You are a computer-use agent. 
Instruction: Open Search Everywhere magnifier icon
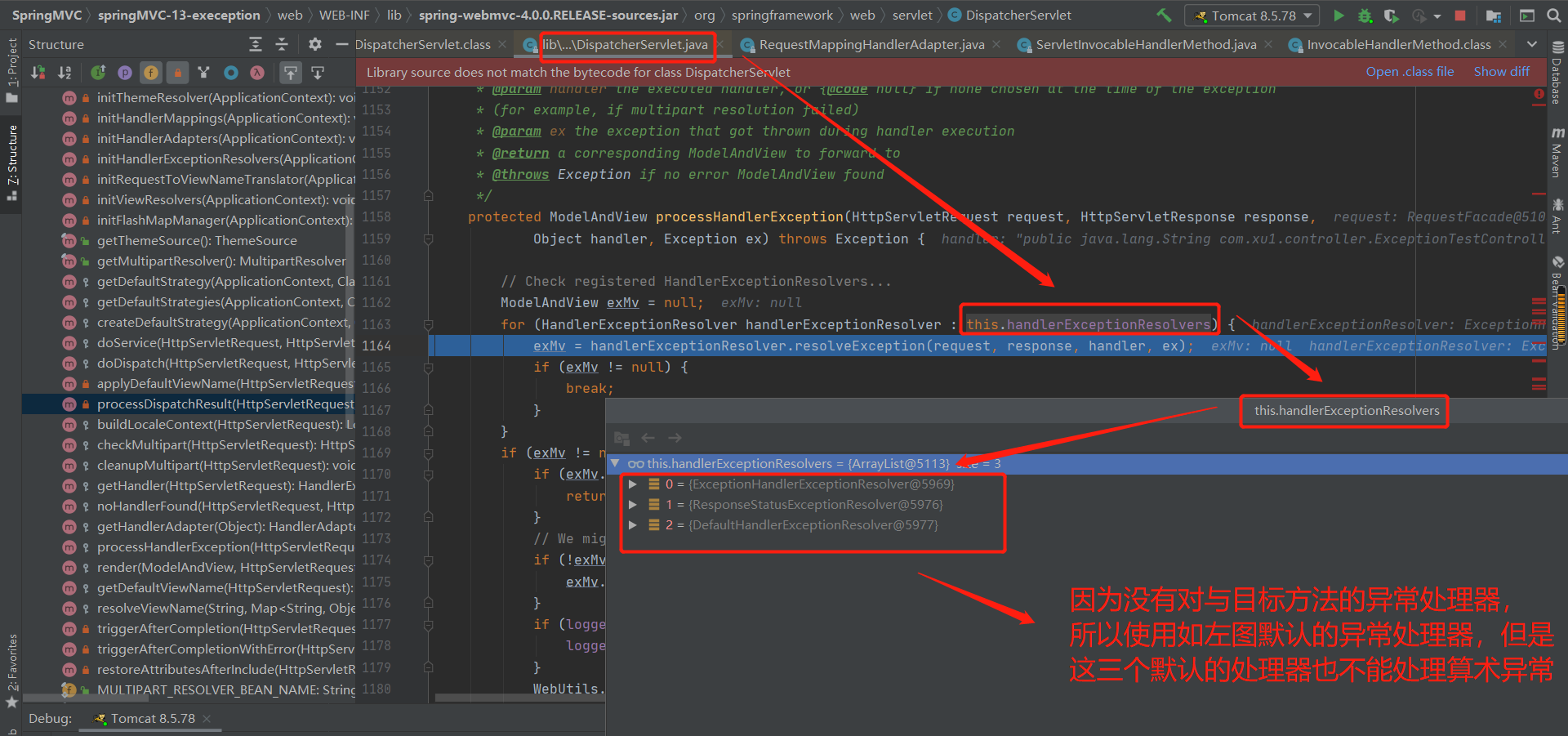tap(1553, 16)
